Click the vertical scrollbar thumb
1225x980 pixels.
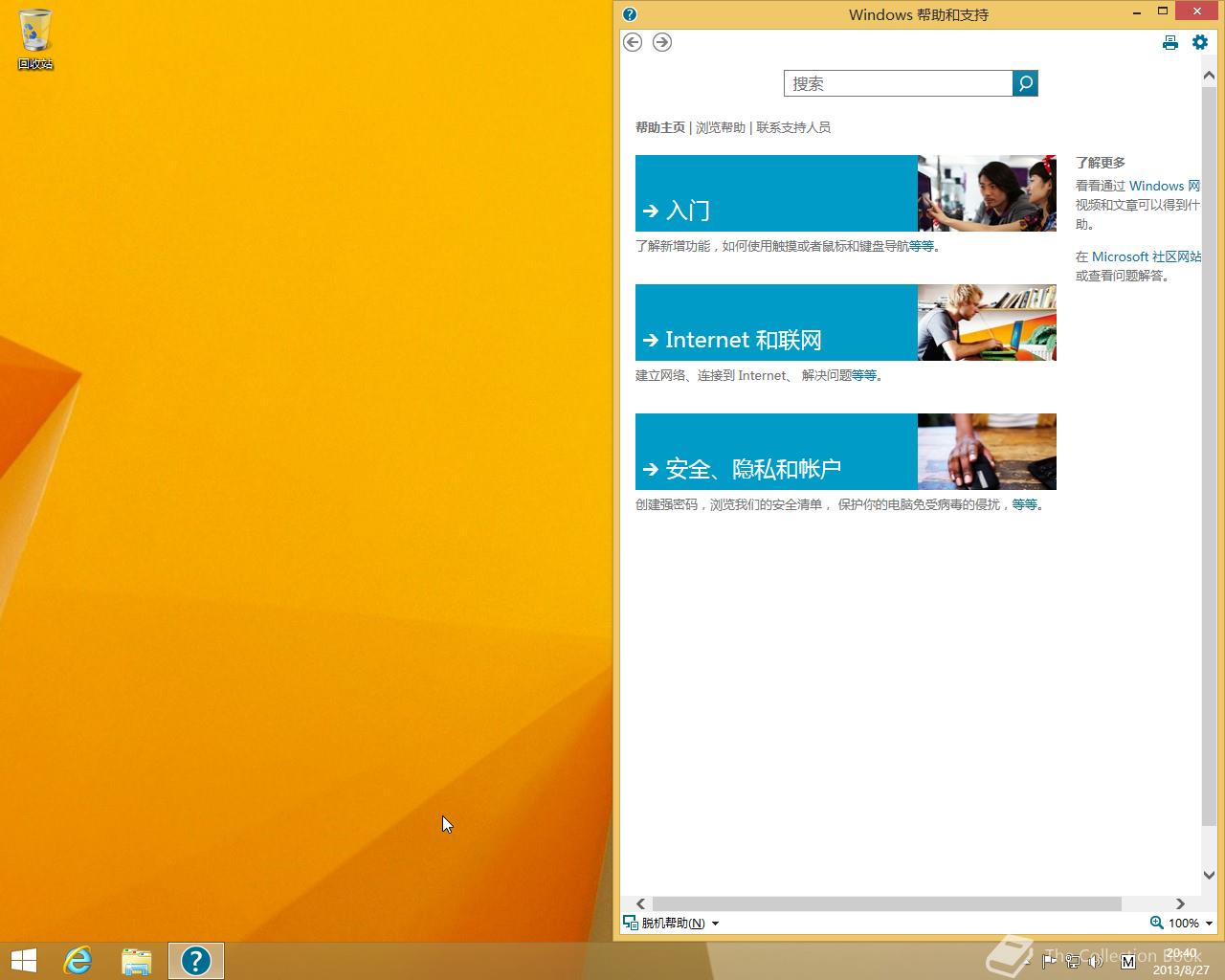1209,456
